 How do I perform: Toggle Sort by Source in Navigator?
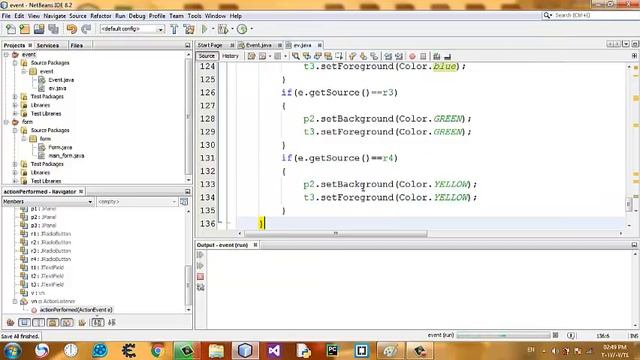112,322
